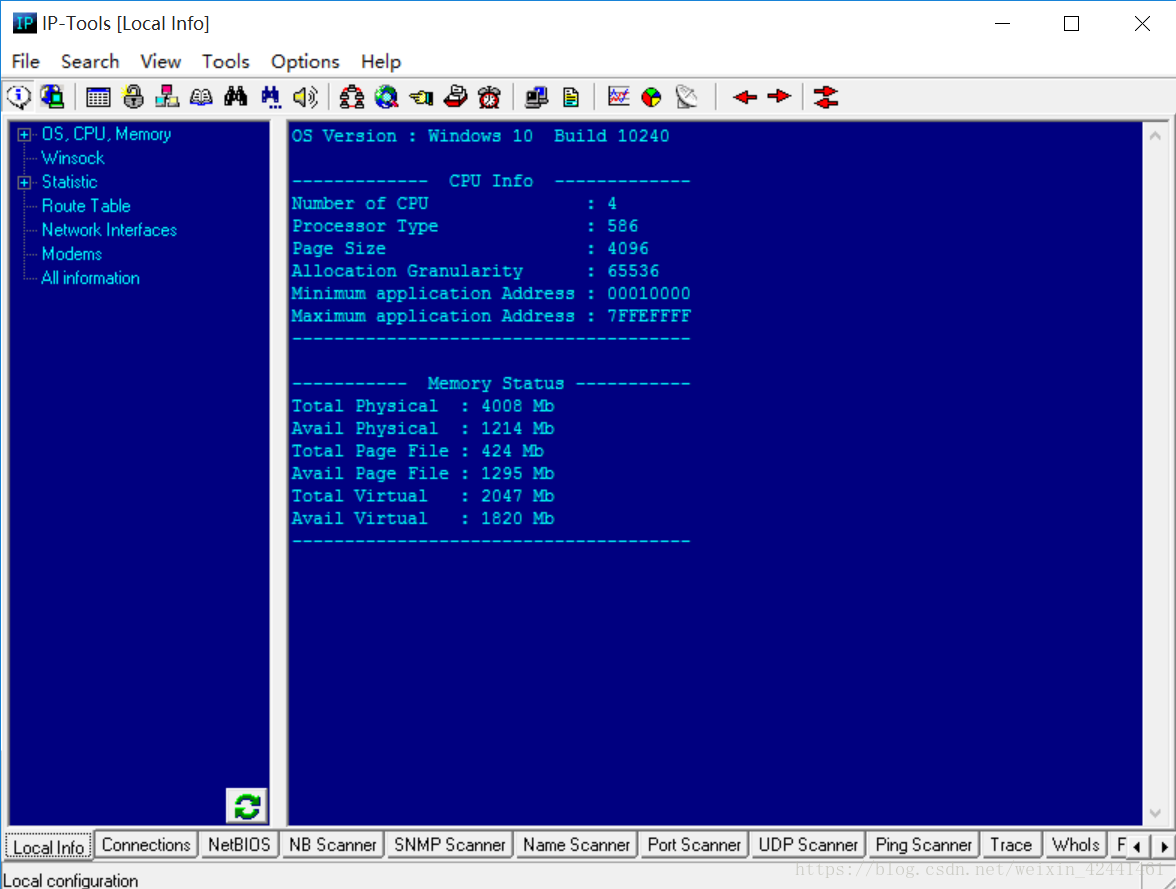The height and width of the screenshot is (889, 1176).
Task: Switch to the Connections tab
Action: [x=146, y=845]
